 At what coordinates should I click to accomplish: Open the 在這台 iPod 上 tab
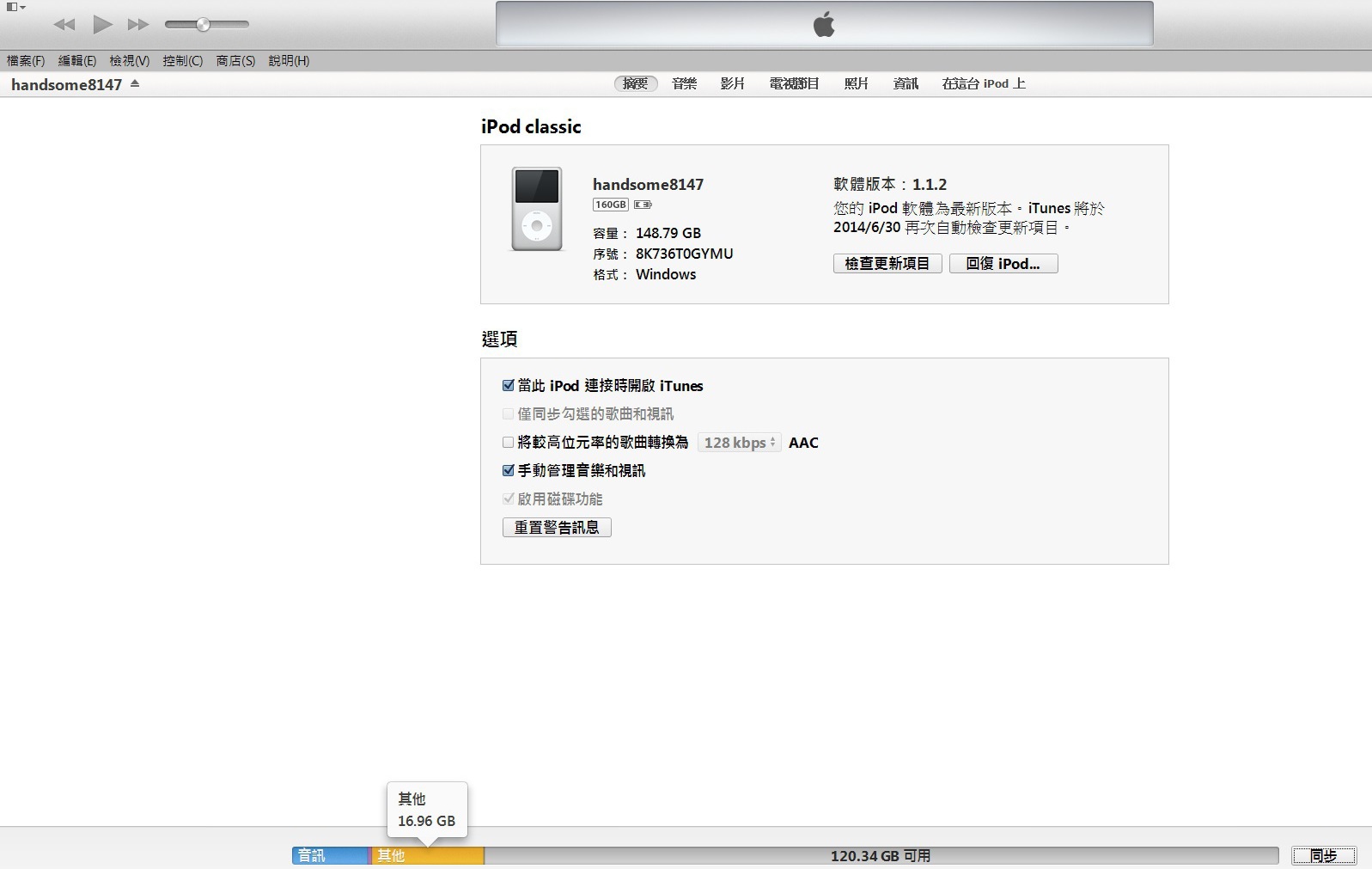984,83
